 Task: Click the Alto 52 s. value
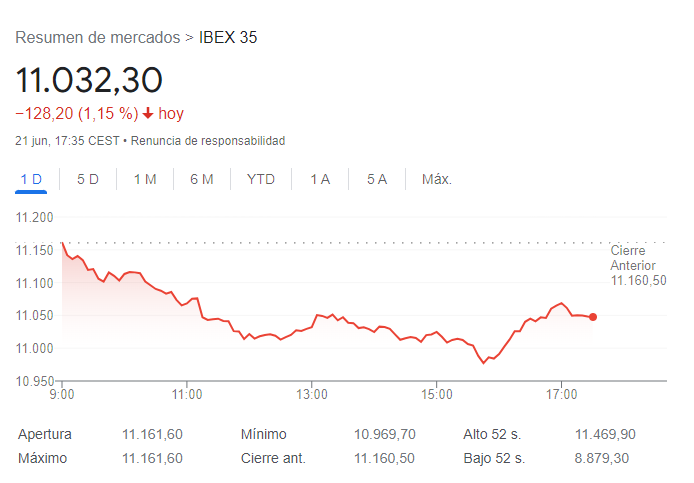[x=604, y=434]
